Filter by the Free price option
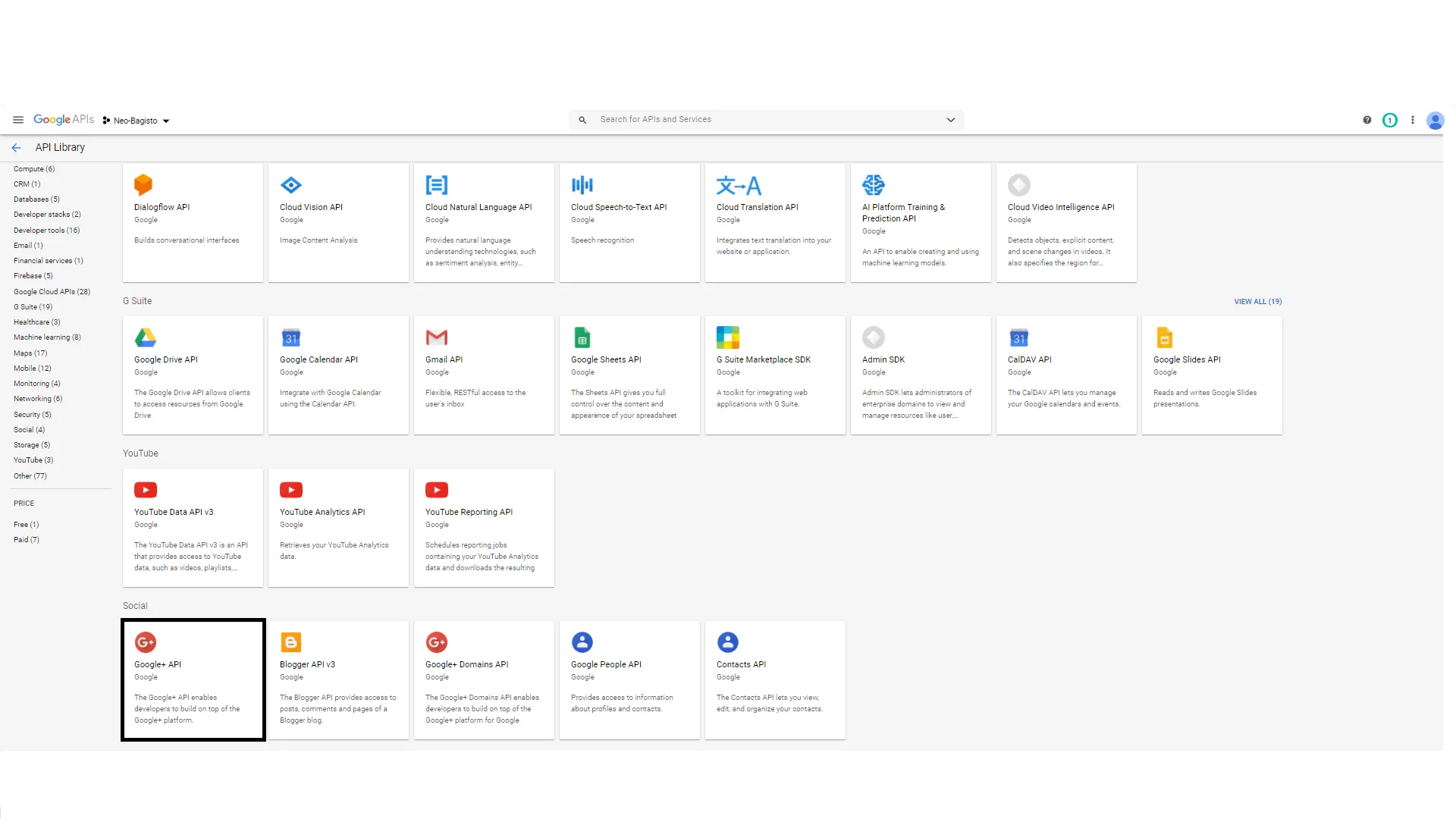This screenshot has height=819, width=1456. click(x=26, y=525)
